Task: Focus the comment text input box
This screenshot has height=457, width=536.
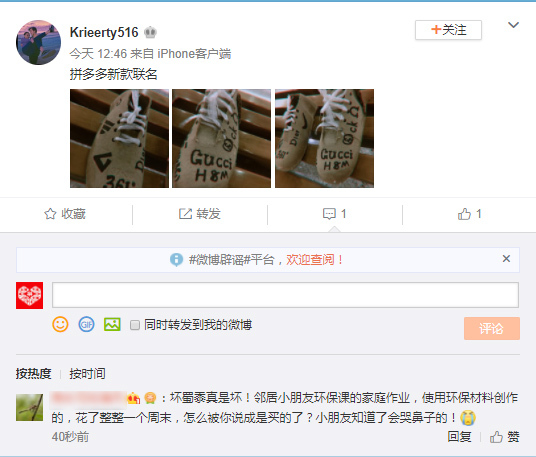Action: click(285, 295)
